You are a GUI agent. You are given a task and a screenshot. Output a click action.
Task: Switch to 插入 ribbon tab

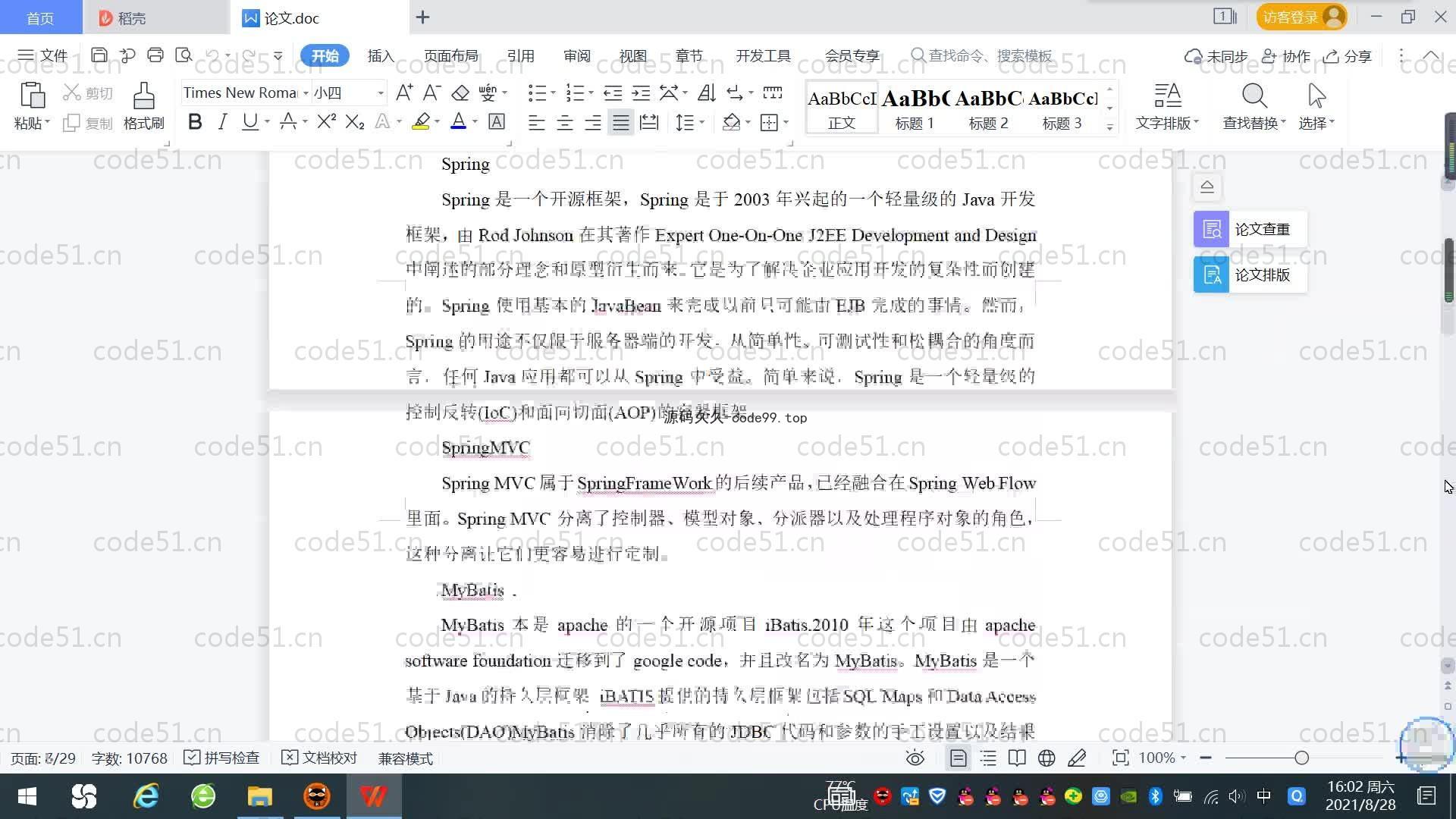point(381,55)
